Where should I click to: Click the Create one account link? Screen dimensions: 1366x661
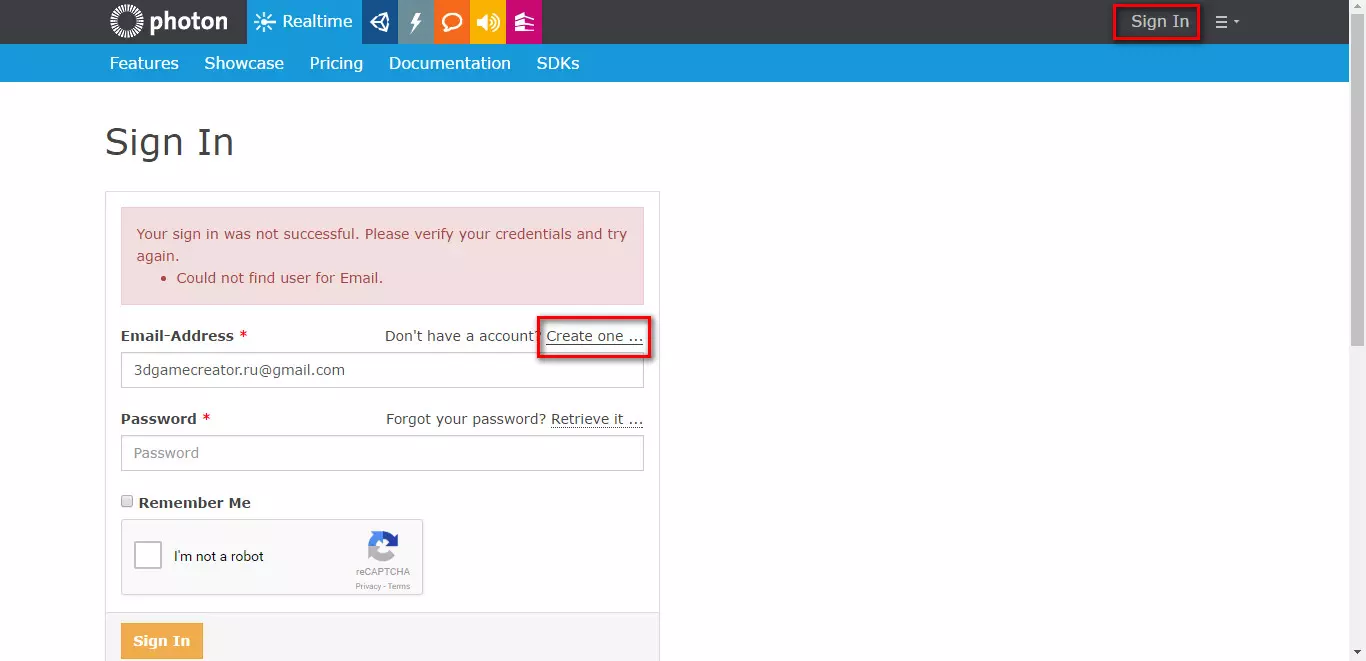(x=594, y=337)
